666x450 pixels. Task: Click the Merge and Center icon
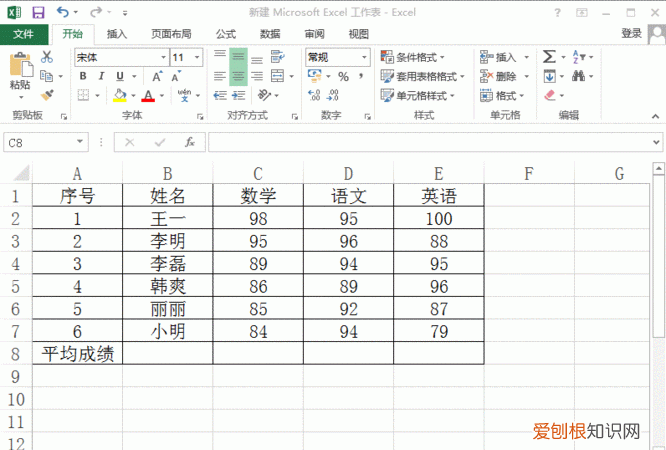[x=277, y=76]
